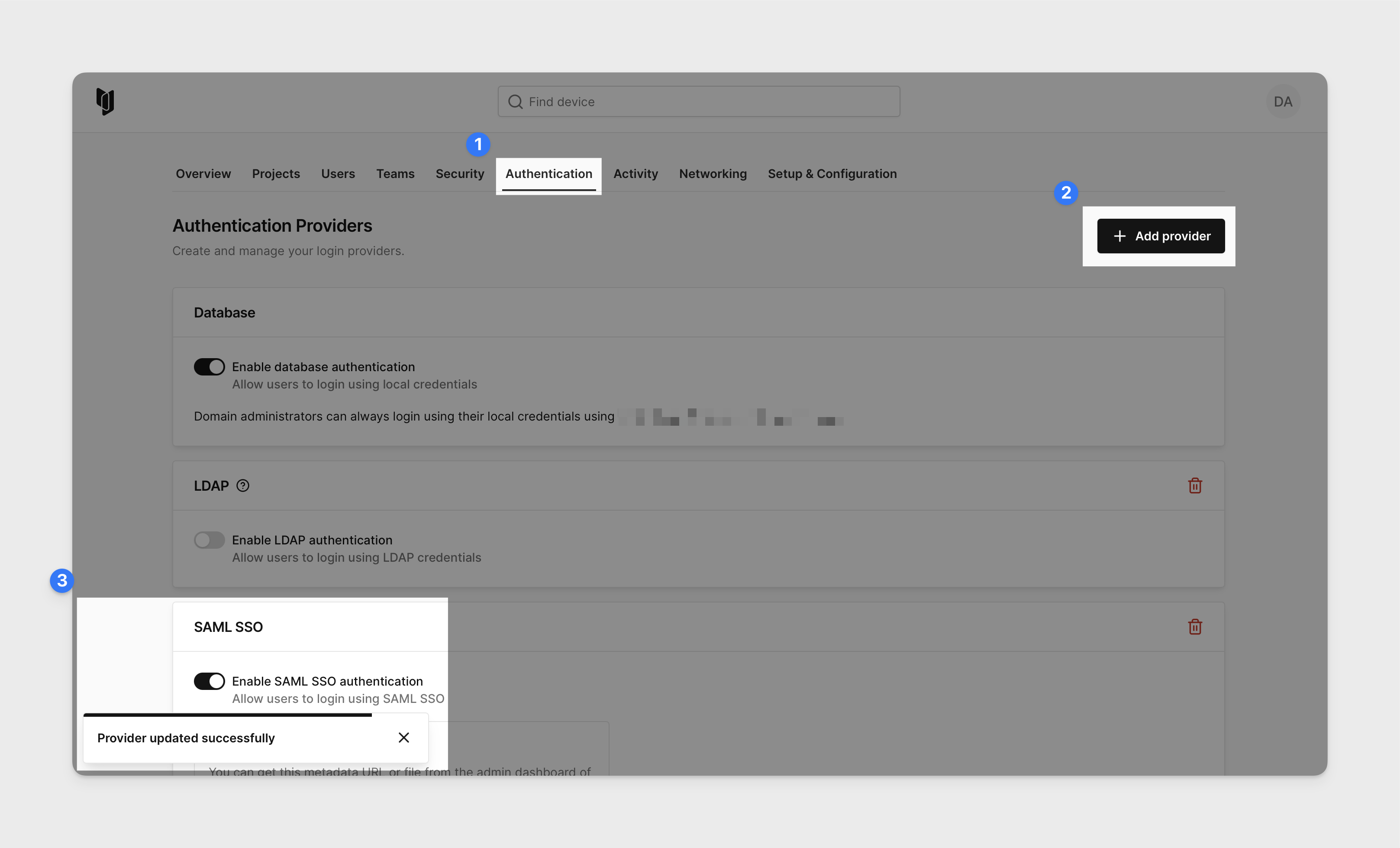
Task: Delete the SAML SSO provider via trash icon
Action: [1195, 627]
